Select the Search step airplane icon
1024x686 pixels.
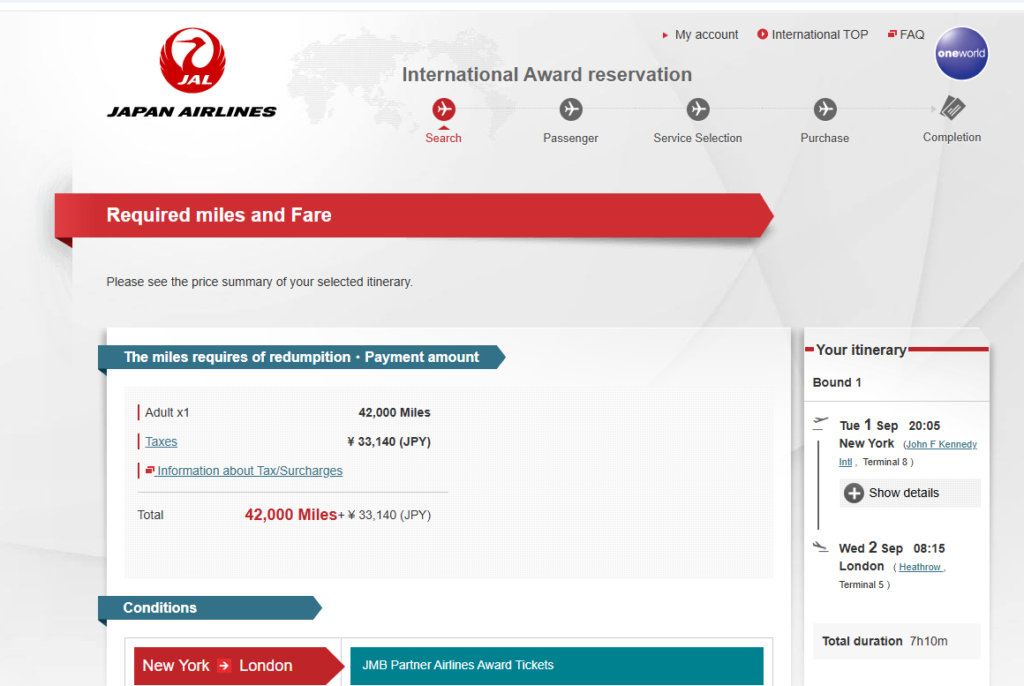tap(443, 110)
